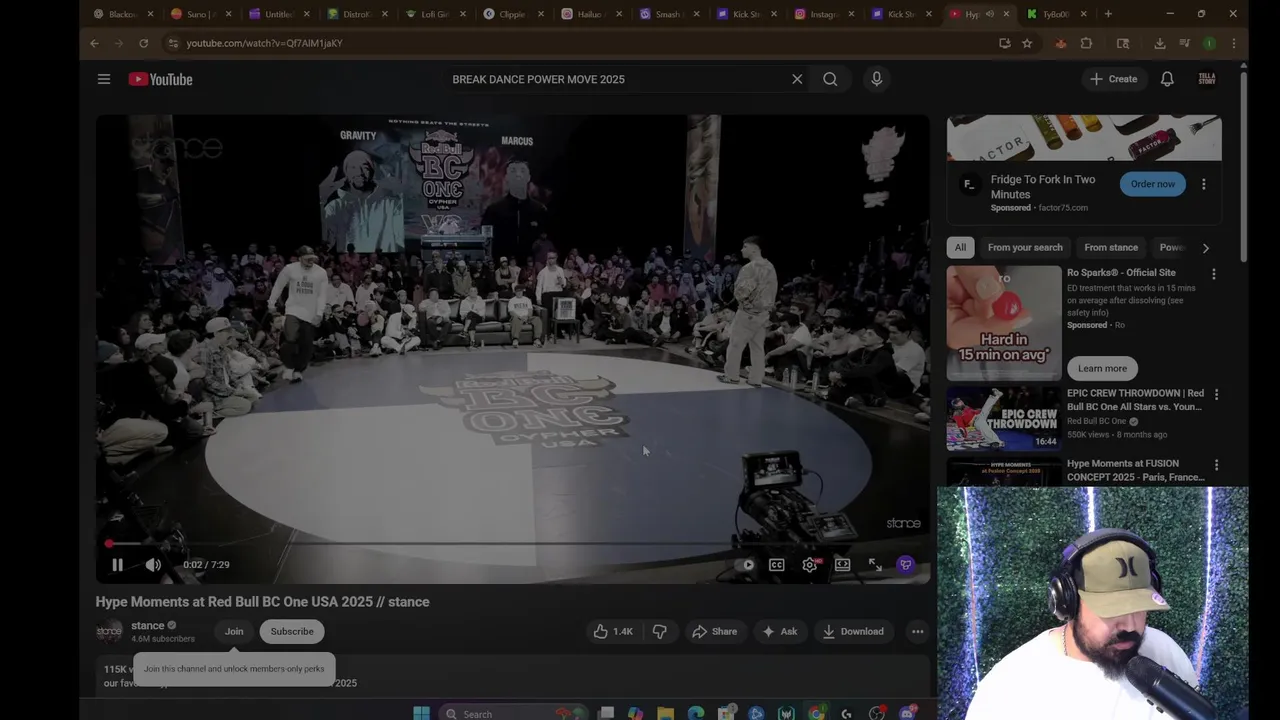The image size is (1280, 720).
Task: Like the video with 1.4K likes
Action: pos(612,631)
